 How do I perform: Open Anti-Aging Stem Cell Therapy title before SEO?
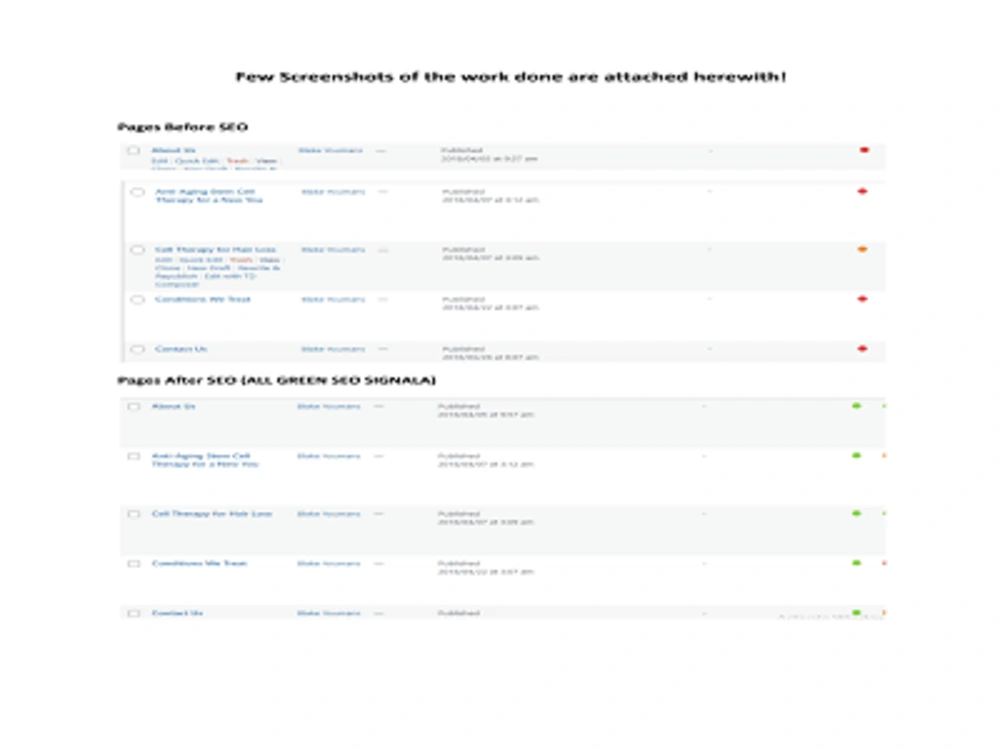(x=209, y=196)
